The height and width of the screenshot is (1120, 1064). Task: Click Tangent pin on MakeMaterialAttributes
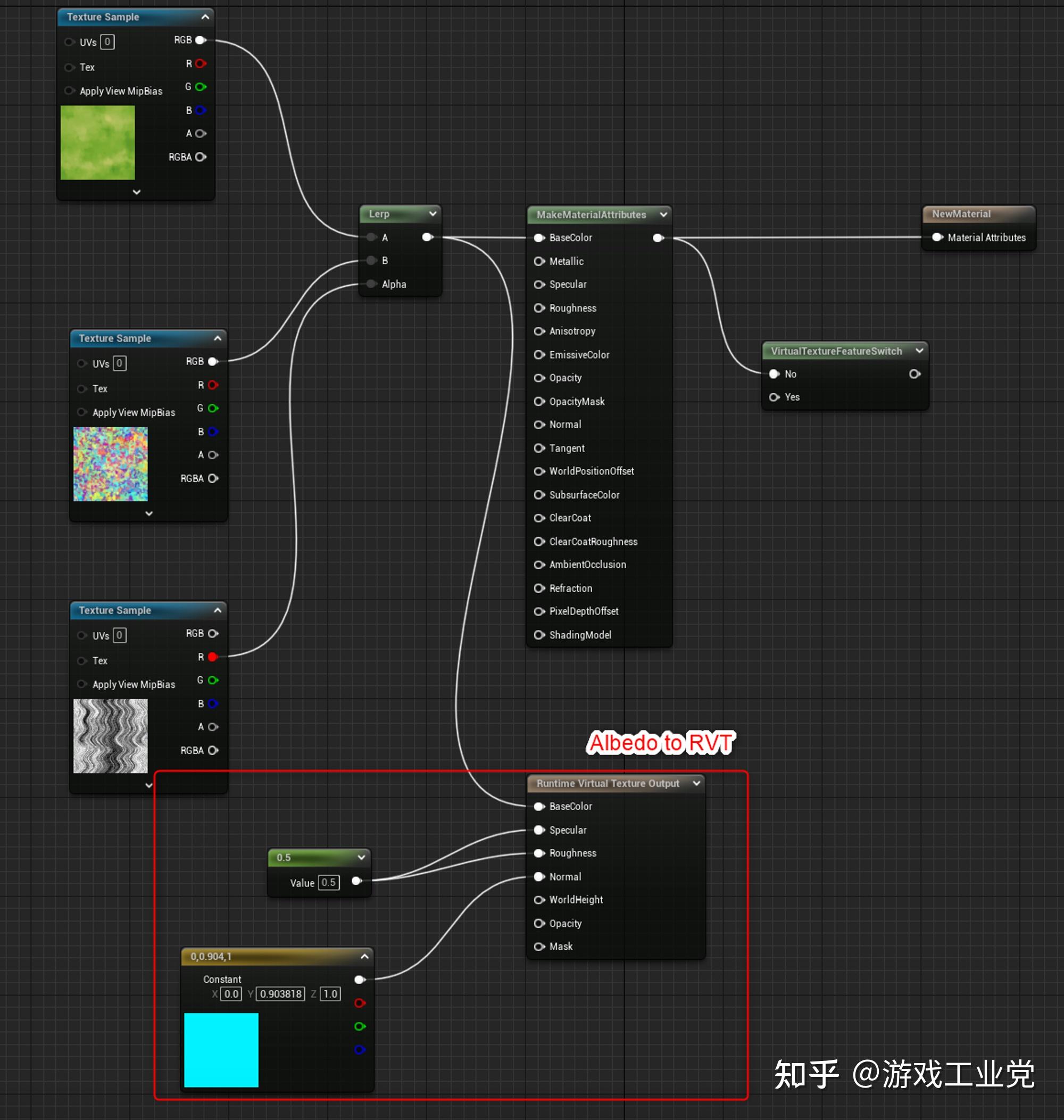(539, 448)
